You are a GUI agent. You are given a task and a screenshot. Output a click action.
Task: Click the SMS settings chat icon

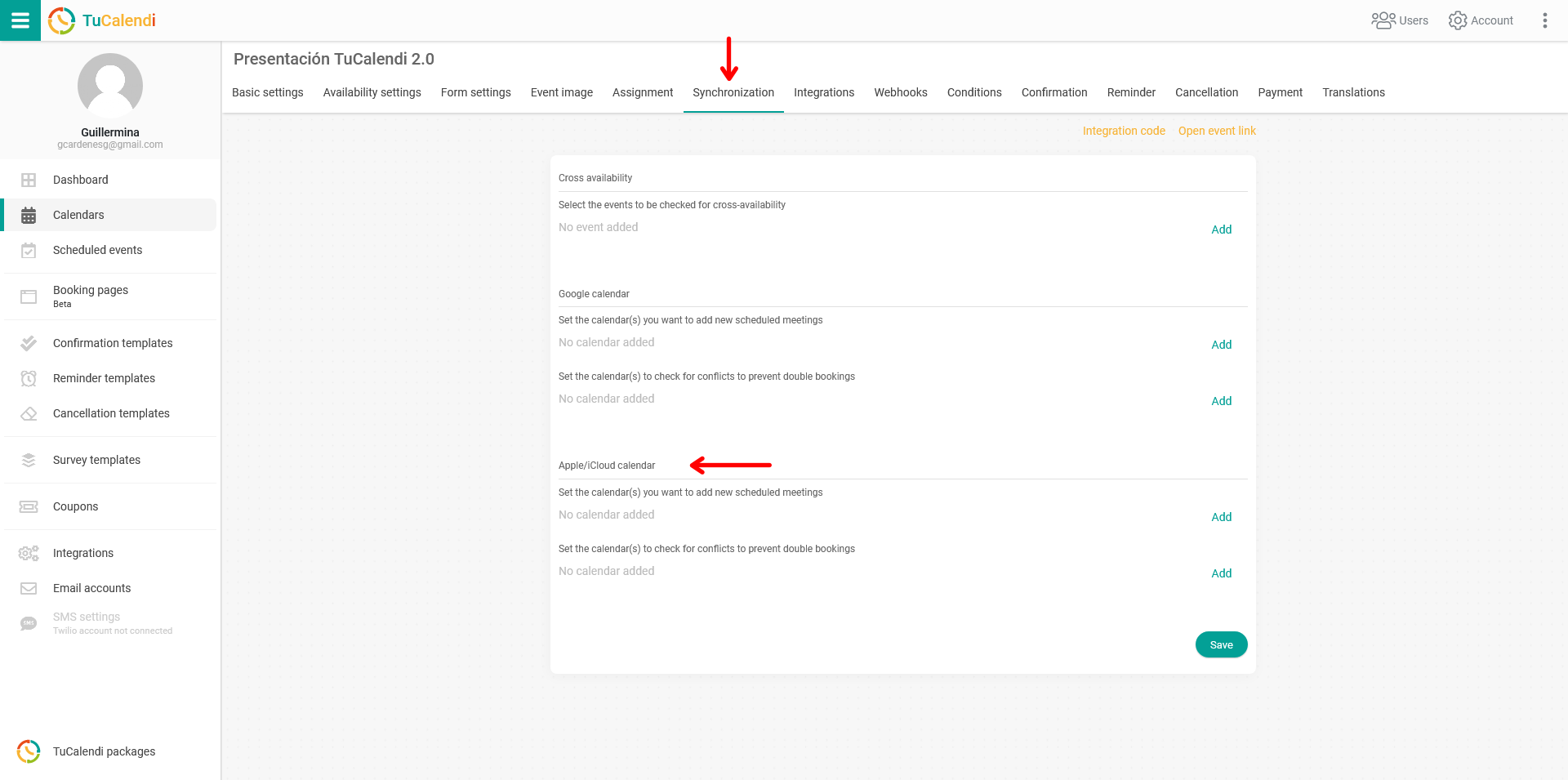[x=29, y=623]
